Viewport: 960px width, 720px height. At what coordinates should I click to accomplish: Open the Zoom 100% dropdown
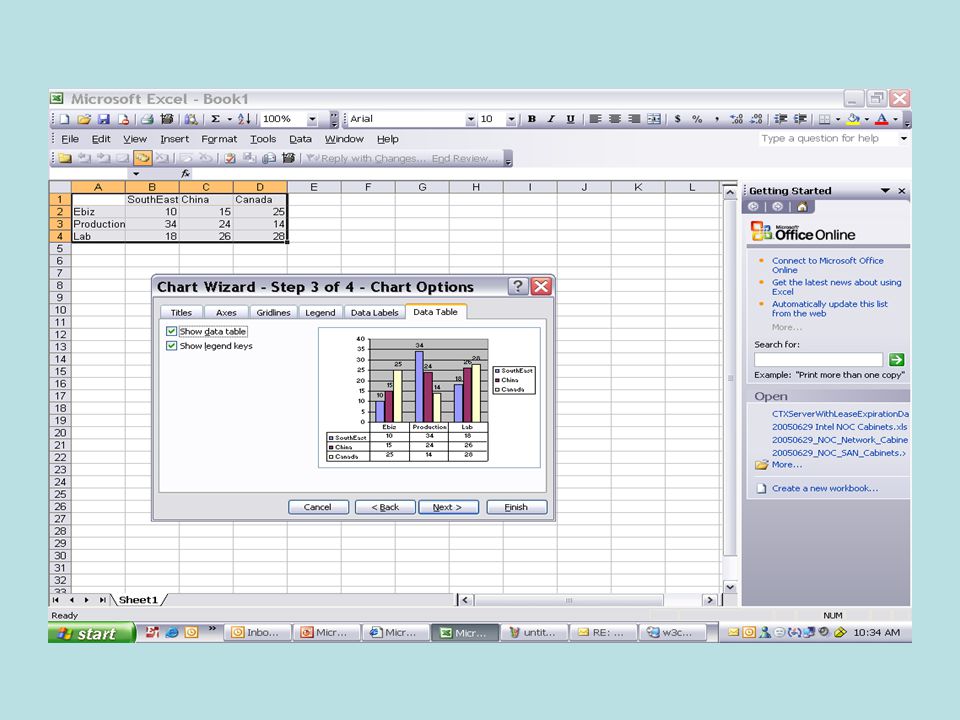pyautogui.click(x=312, y=119)
